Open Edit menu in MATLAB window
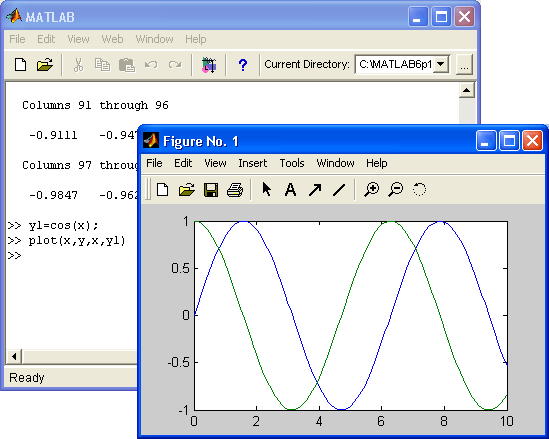This screenshot has height=439, width=549. pos(46,39)
